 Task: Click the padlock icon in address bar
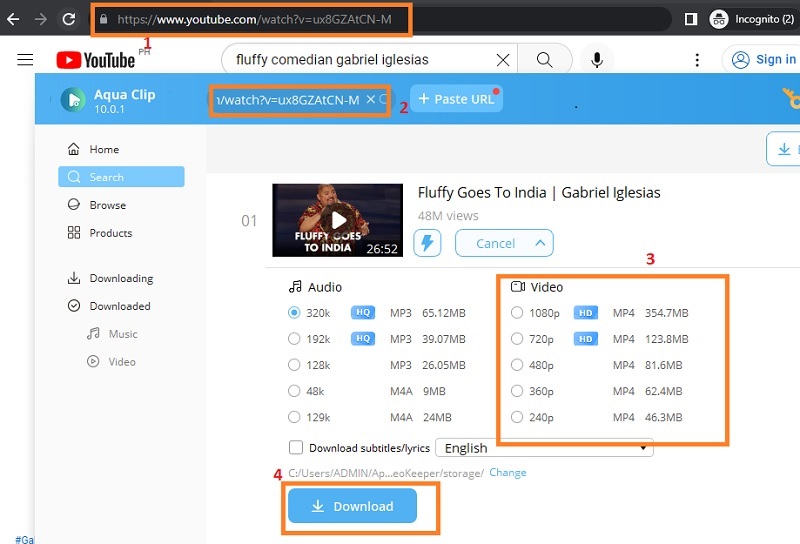click(x=104, y=19)
